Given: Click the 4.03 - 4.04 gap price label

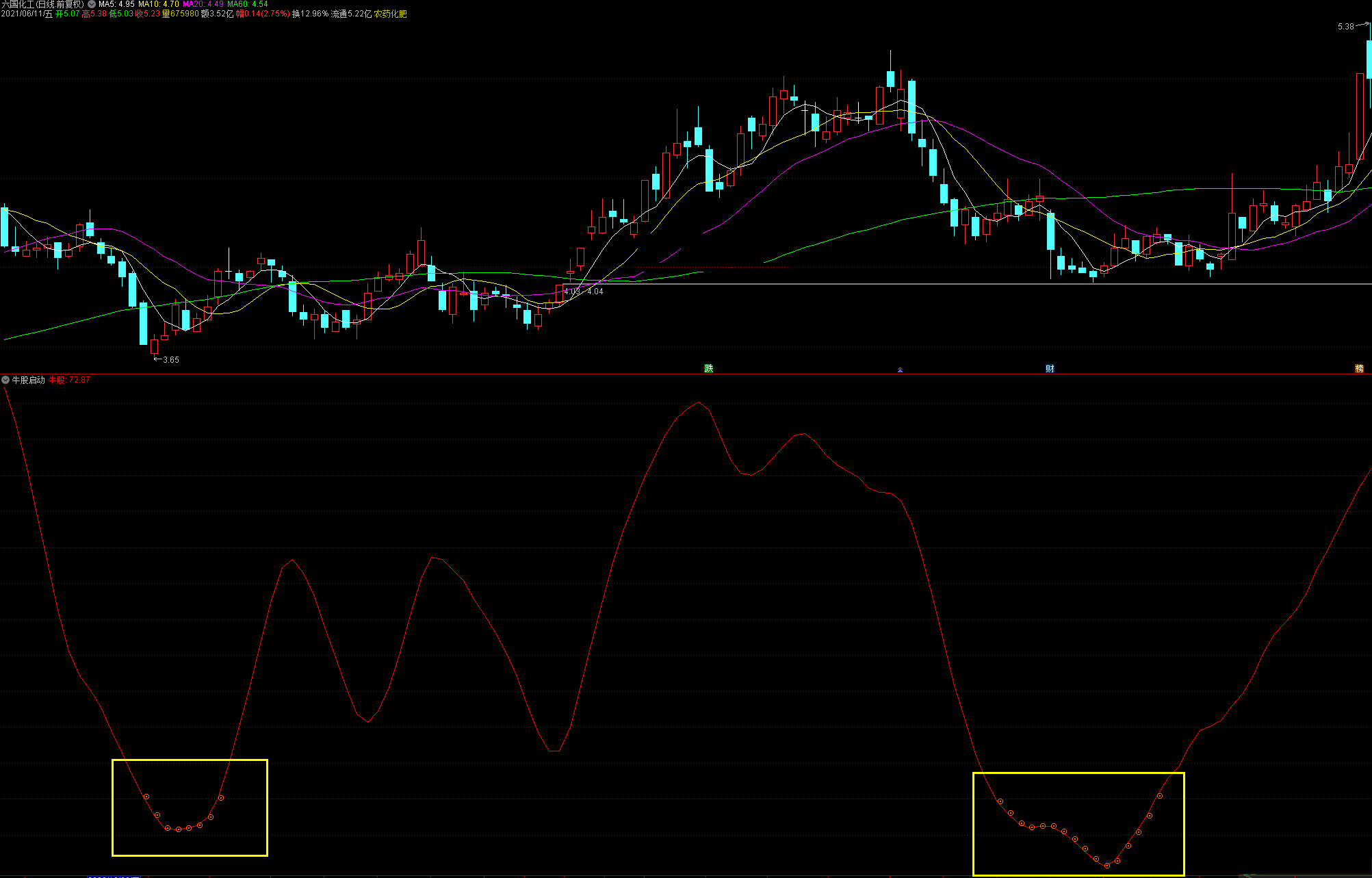Looking at the screenshot, I should (584, 292).
